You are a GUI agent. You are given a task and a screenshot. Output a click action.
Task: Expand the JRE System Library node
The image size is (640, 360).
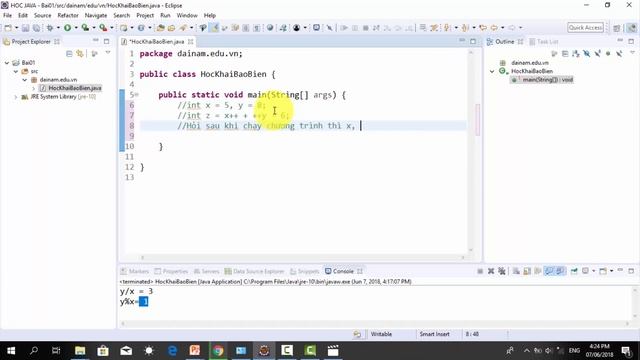coord(16,97)
